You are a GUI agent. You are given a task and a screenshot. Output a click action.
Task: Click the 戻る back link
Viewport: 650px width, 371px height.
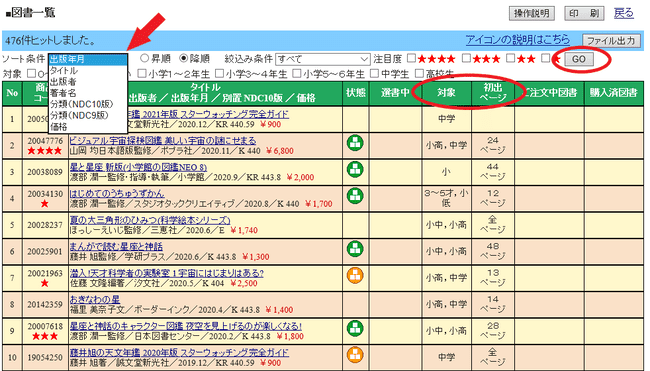pyautogui.click(x=623, y=13)
